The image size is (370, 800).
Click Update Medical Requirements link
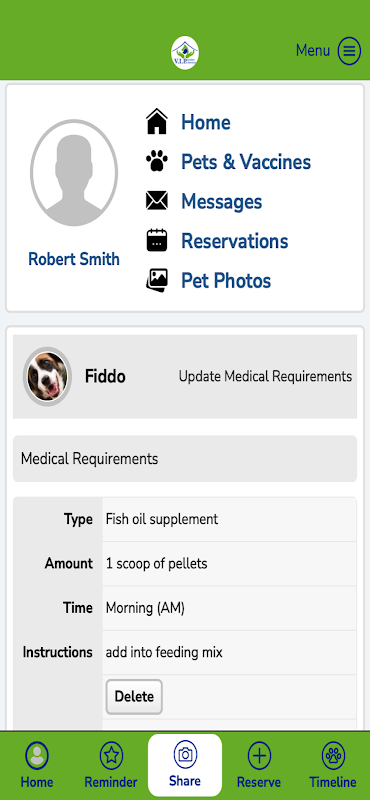tap(265, 377)
